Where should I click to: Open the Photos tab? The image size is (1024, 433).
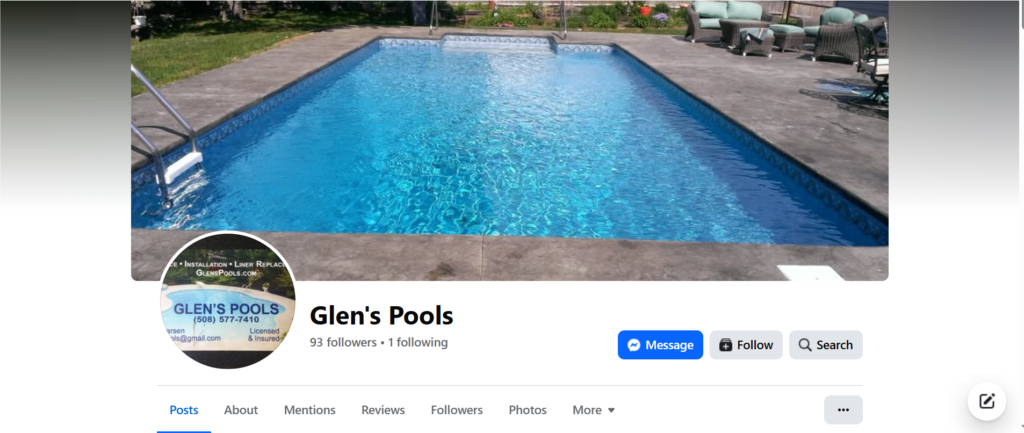(528, 410)
